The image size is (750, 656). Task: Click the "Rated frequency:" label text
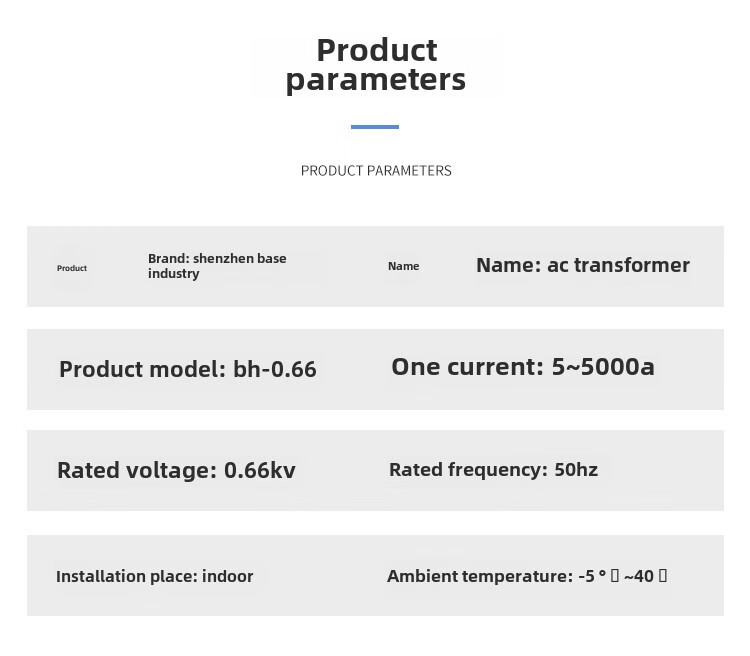point(468,469)
